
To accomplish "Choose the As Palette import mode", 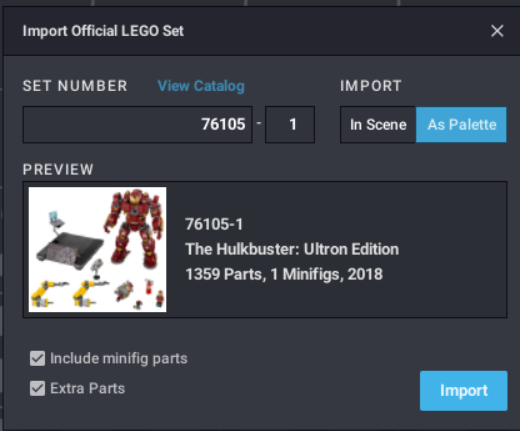I will (x=461, y=125).
